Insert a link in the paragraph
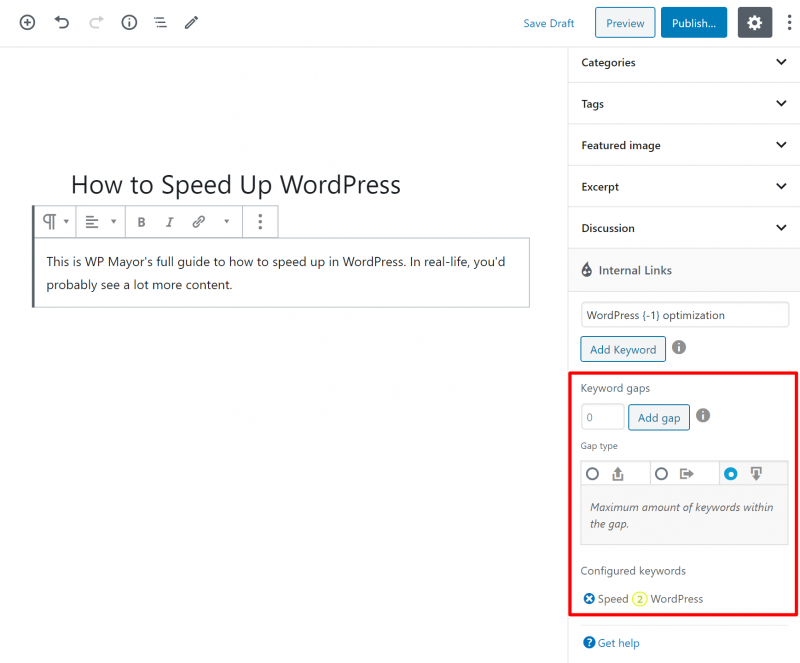 [x=198, y=222]
